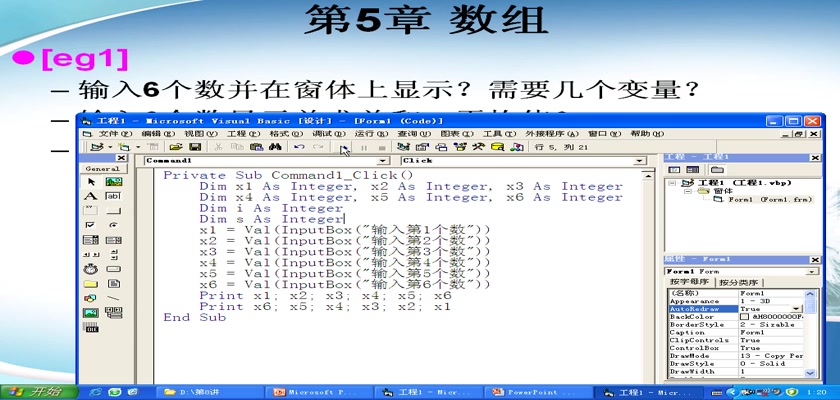Click the Save project toolbar icon
The height and width of the screenshot is (400, 840).
click(x=195, y=147)
